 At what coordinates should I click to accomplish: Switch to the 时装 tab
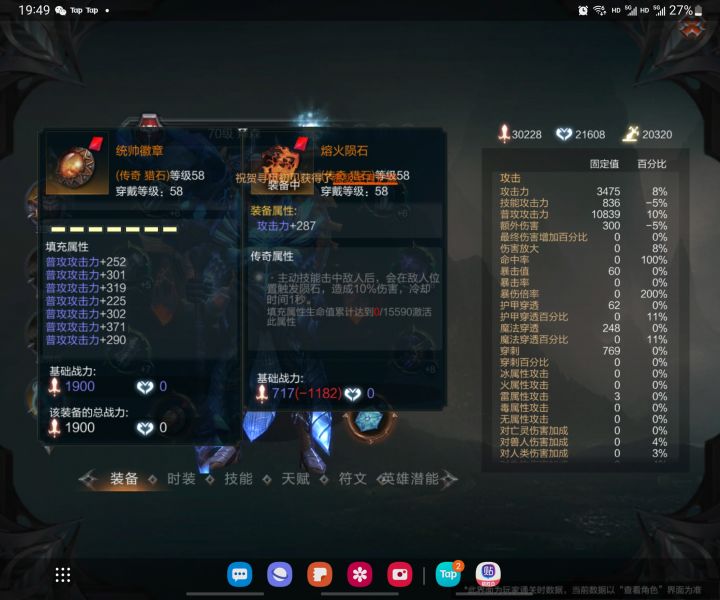181,479
